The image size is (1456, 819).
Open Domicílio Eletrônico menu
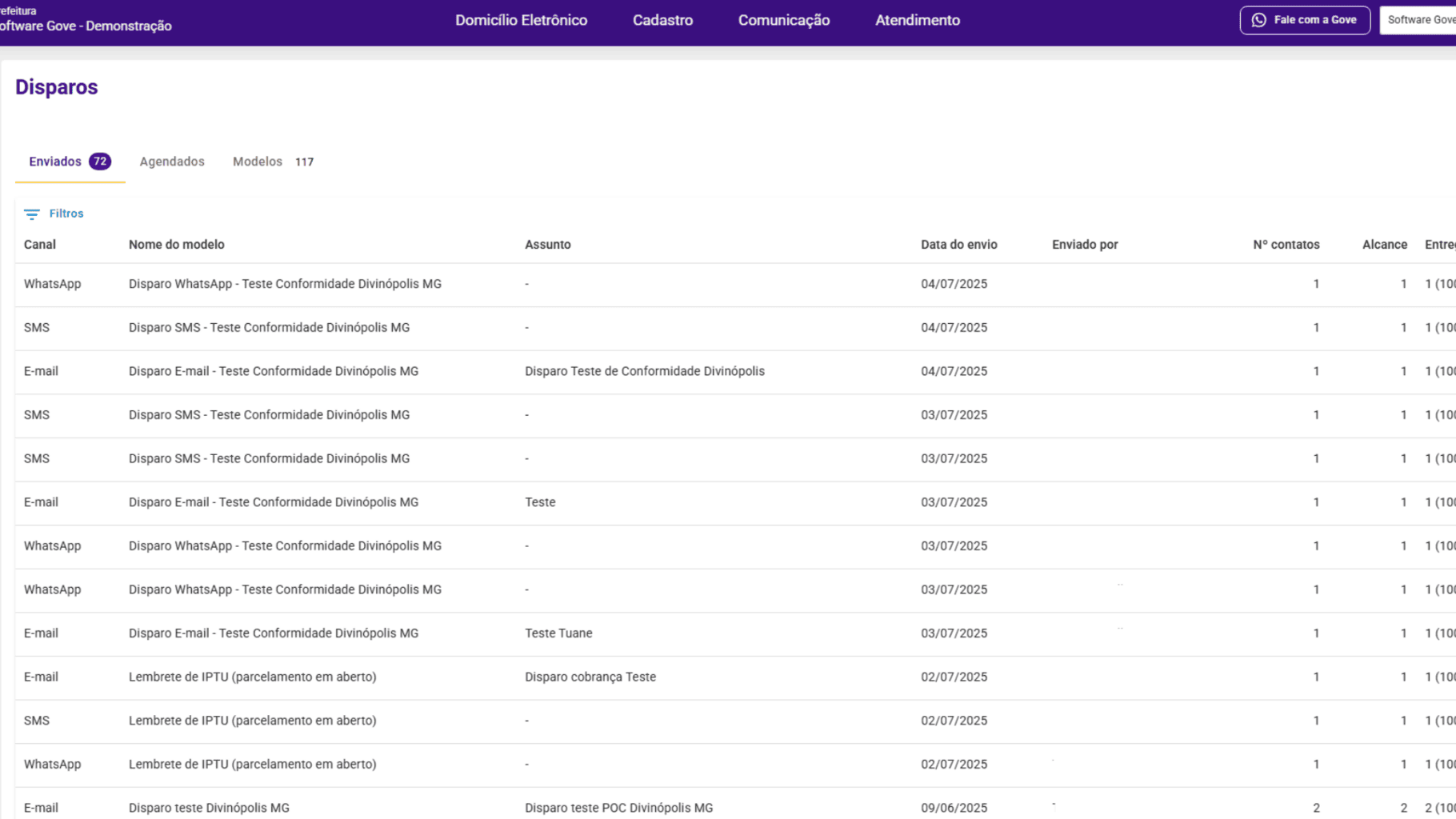(x=521, y=21)
